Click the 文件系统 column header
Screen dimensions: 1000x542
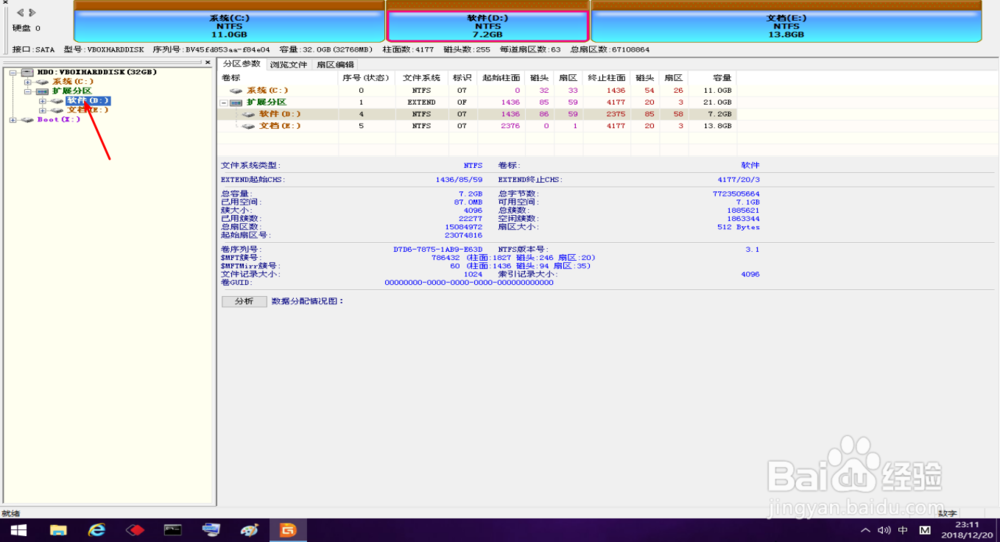pos(421,78)
